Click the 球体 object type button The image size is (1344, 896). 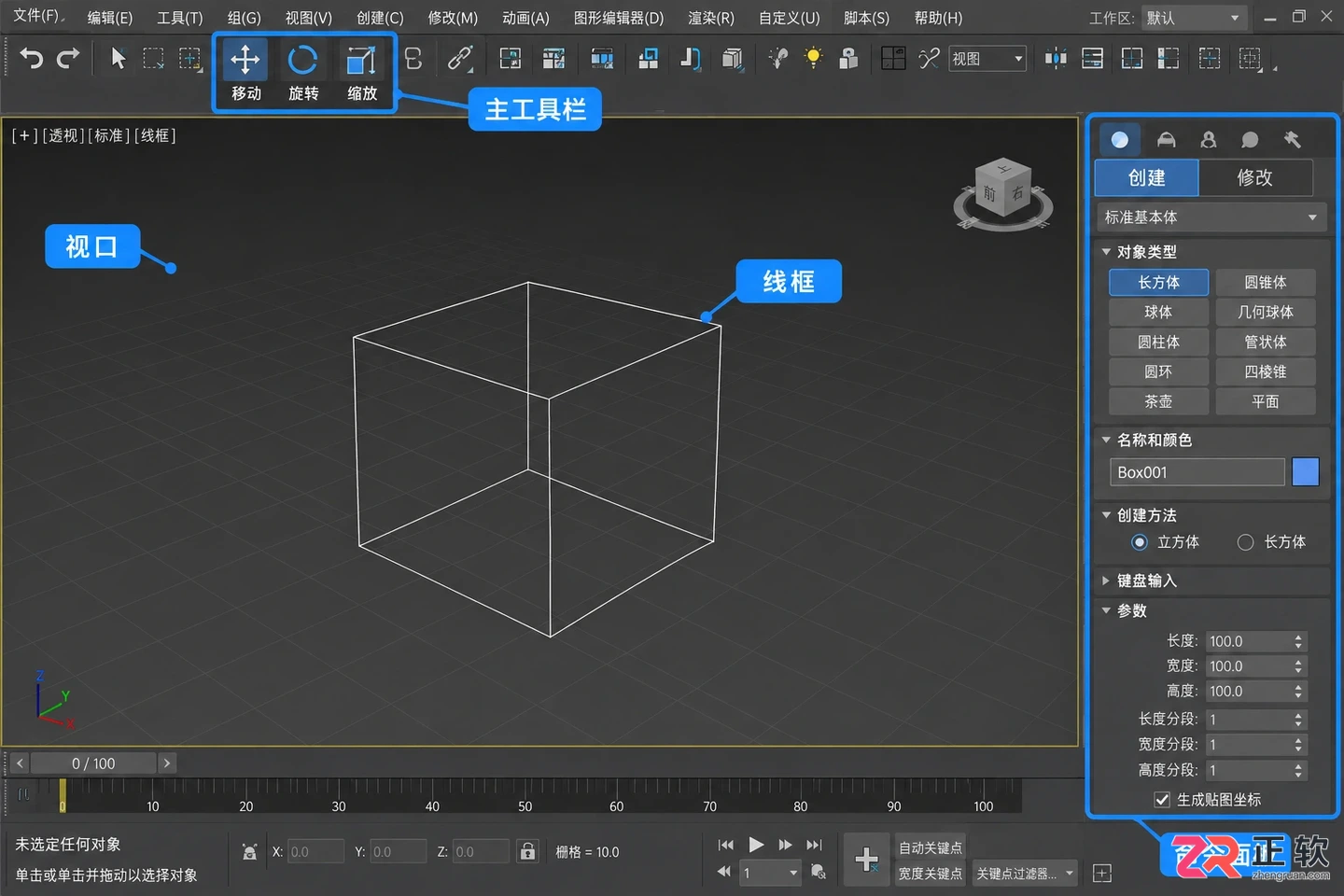coord(1158,312)
